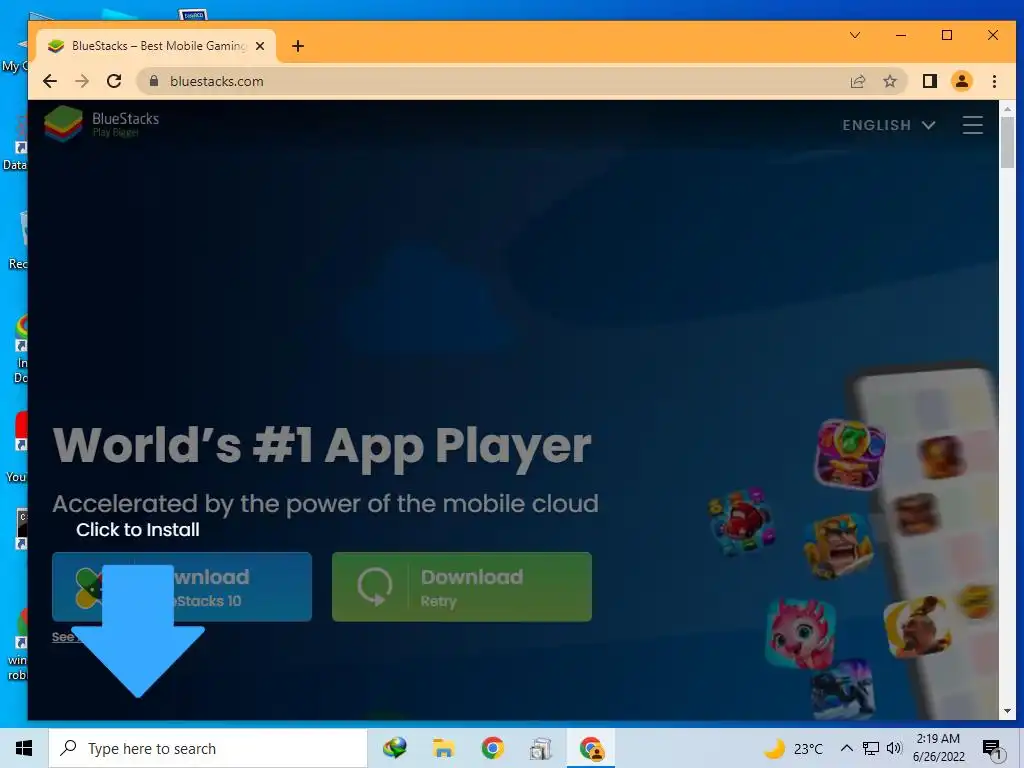The width and height of the screenshot is (1024, 768).
Task: Open the clock showing 2:19 AM
Action: tap(938, 748)
